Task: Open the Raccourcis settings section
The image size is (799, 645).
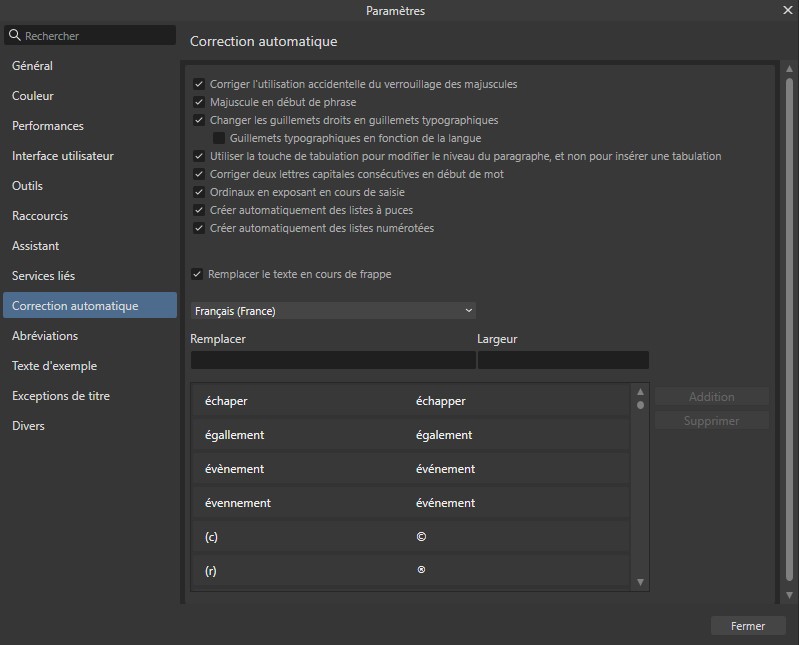Action: 40,216
